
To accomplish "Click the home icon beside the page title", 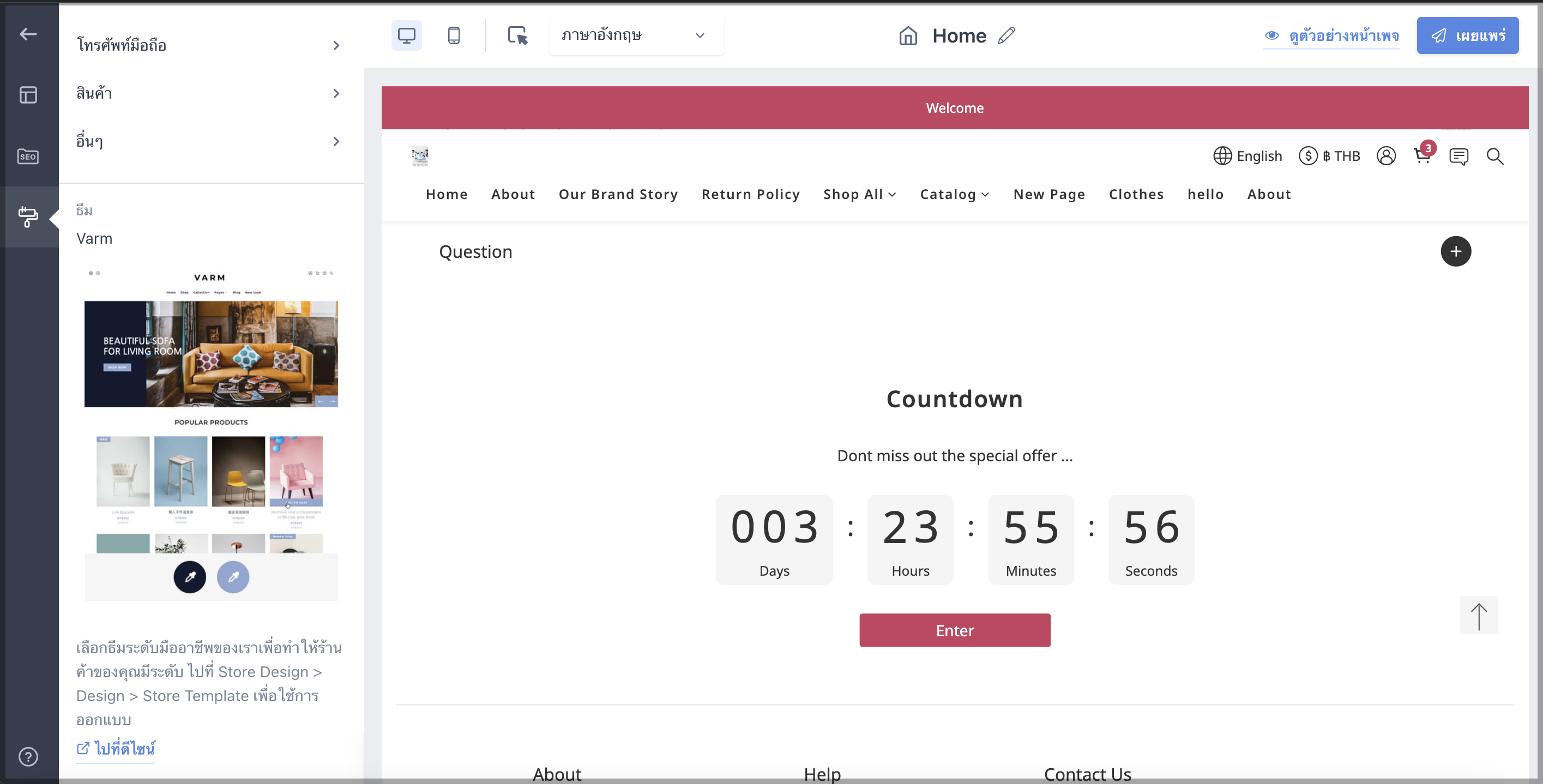I will point(908,36).
